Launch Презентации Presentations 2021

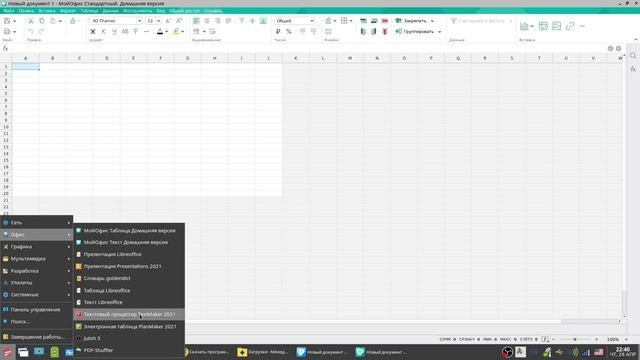[129, 267]
